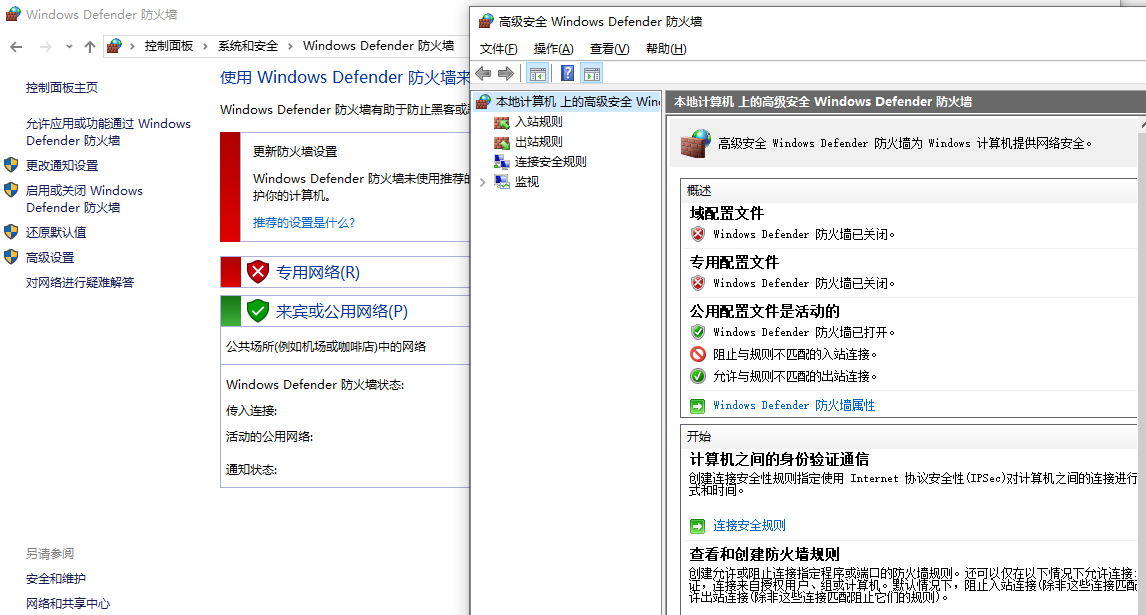Image resolution: width=1146 pixels, height=615 pixels.
Task: Click 控制面板 in the breadcrumb path
Action: (x=169, y=45)
